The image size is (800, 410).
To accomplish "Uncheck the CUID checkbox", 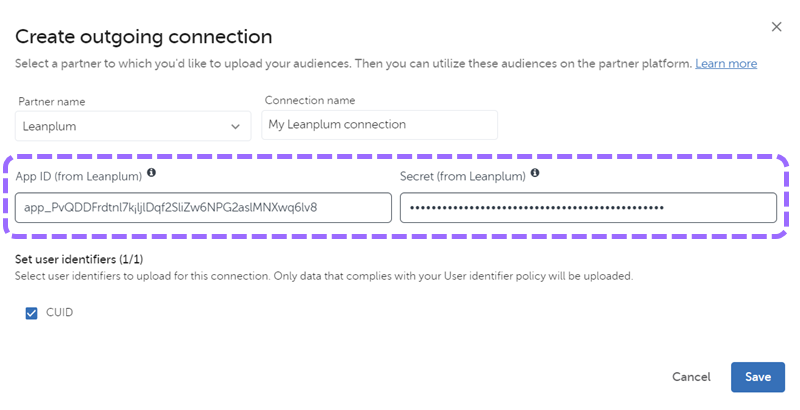I will click(x=32, y=313).
